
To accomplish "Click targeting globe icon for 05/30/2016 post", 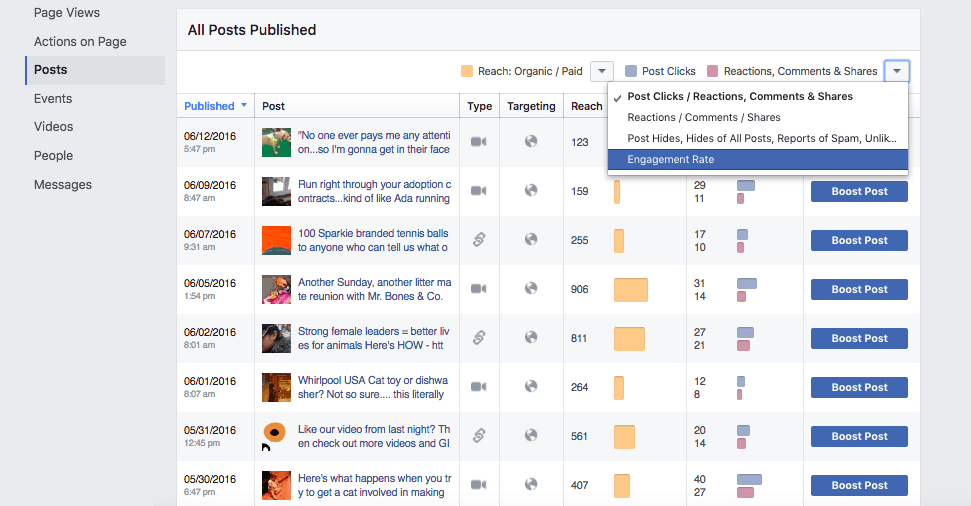I will click(531, 485).
